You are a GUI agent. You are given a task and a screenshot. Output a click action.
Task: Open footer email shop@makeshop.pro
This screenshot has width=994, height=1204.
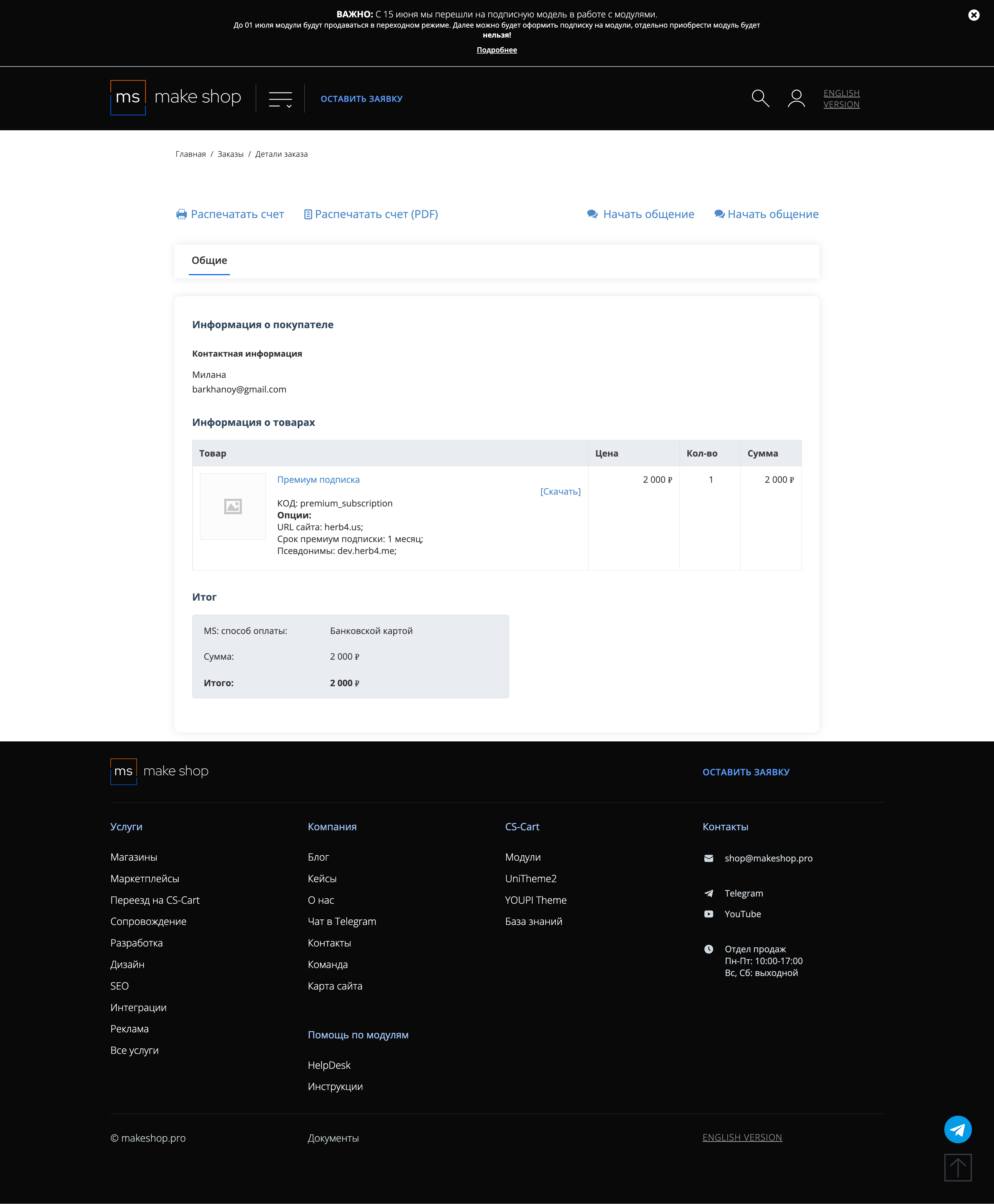tap(768, 858)
